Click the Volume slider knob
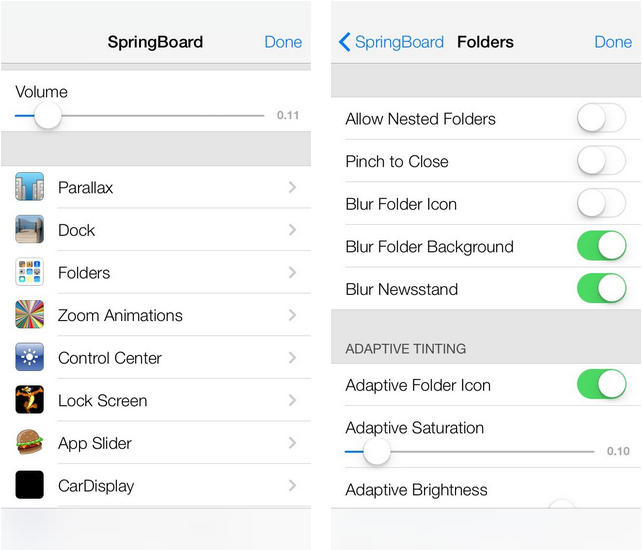The height and width of the screenshot is (550, 643). (48, 116)
